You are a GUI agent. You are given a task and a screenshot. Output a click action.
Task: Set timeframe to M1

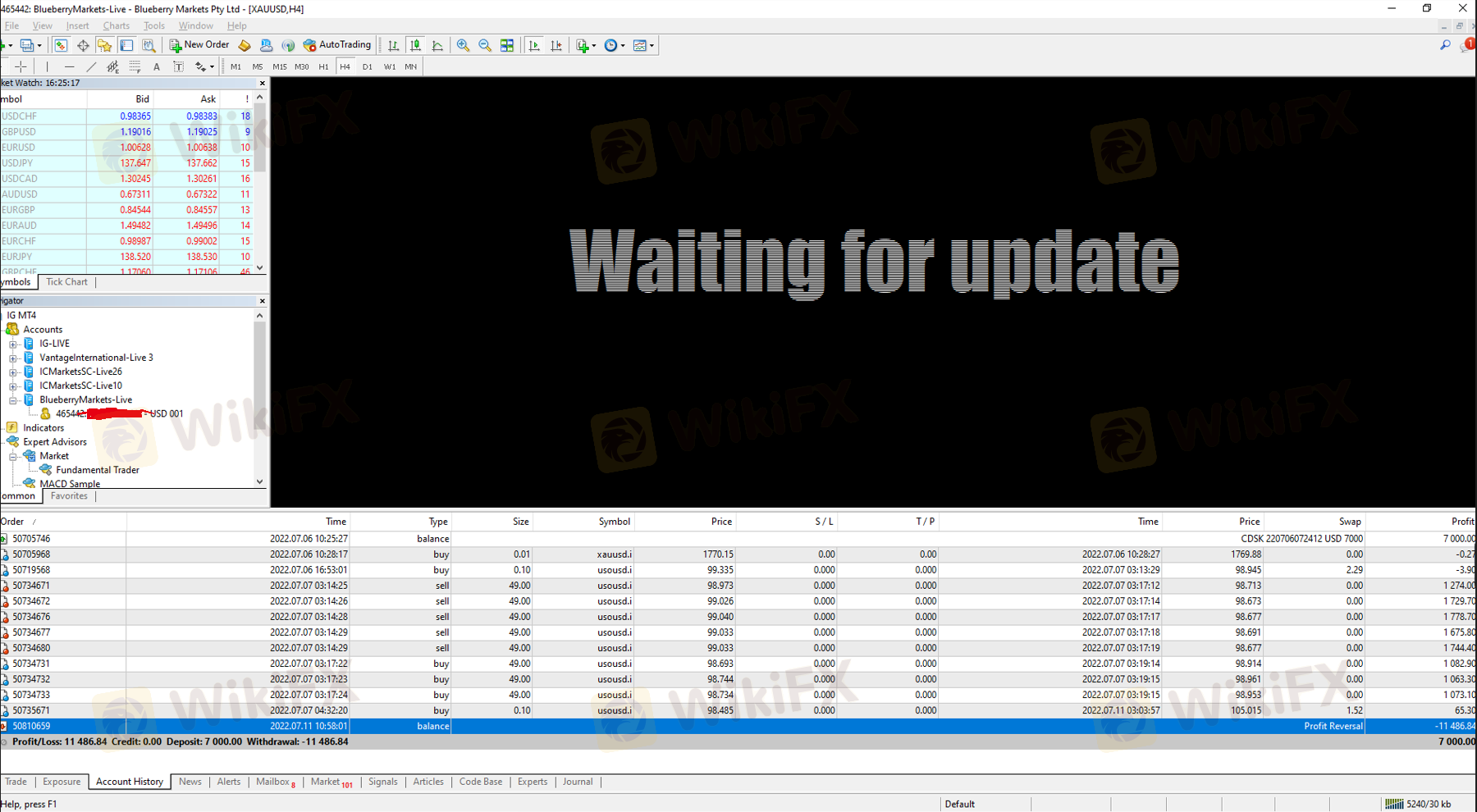(235, 66)
